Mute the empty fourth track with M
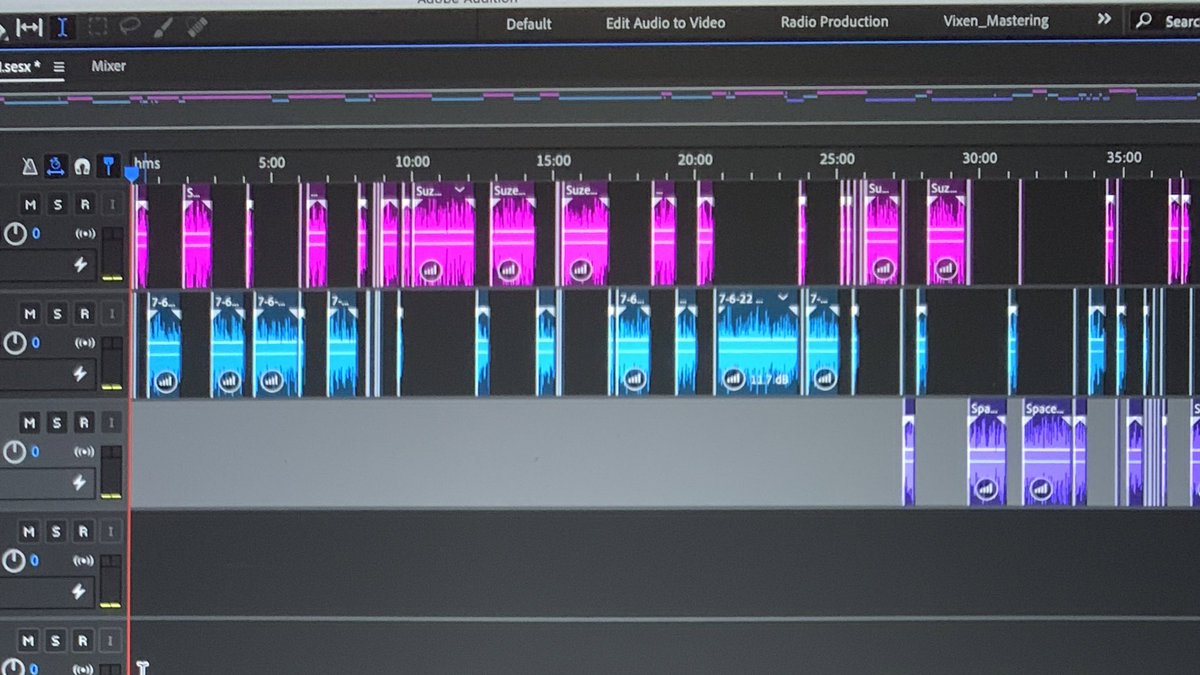 pyautogui.click(x=30, y=531)
